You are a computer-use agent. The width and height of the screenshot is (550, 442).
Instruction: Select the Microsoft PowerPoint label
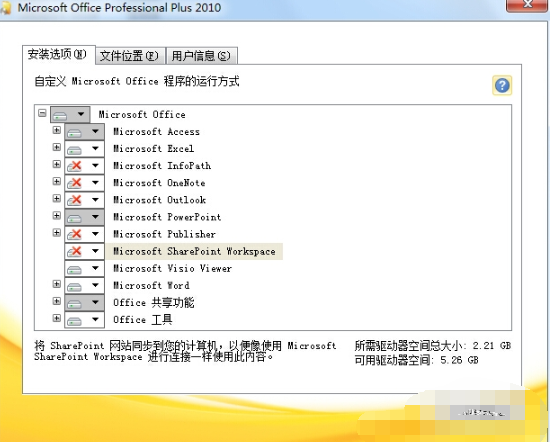point(167,217)
